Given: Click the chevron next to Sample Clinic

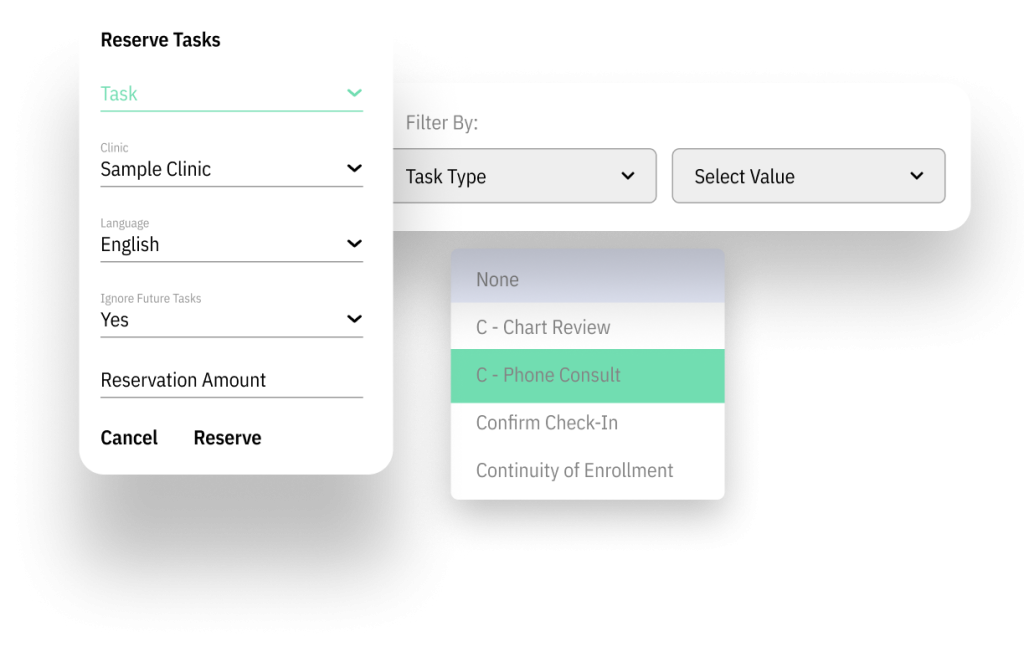Looking at the screenshot, I should [354, 168].
